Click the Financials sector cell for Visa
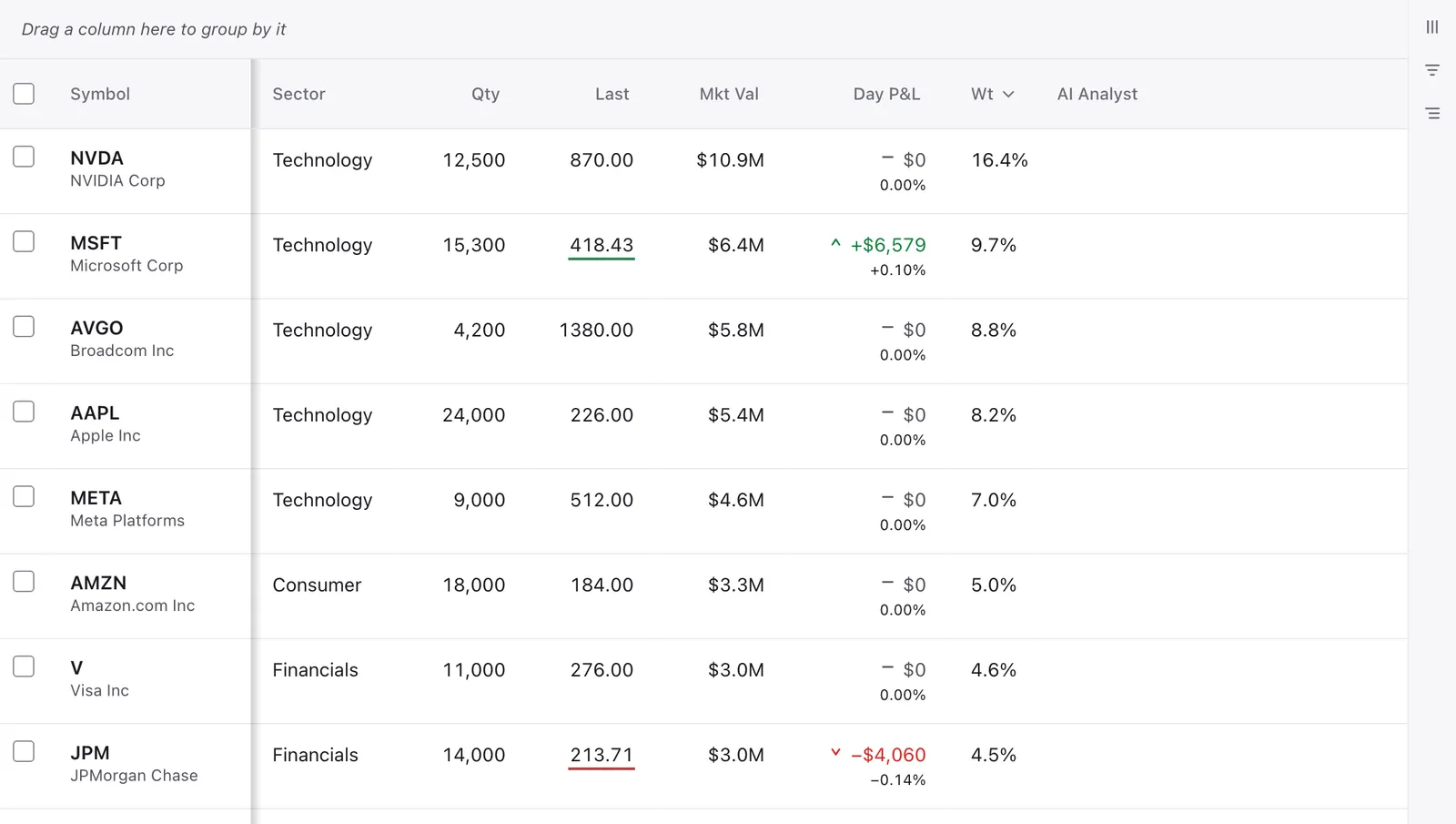Screen dimensions: 1456x824 [315, 670]
